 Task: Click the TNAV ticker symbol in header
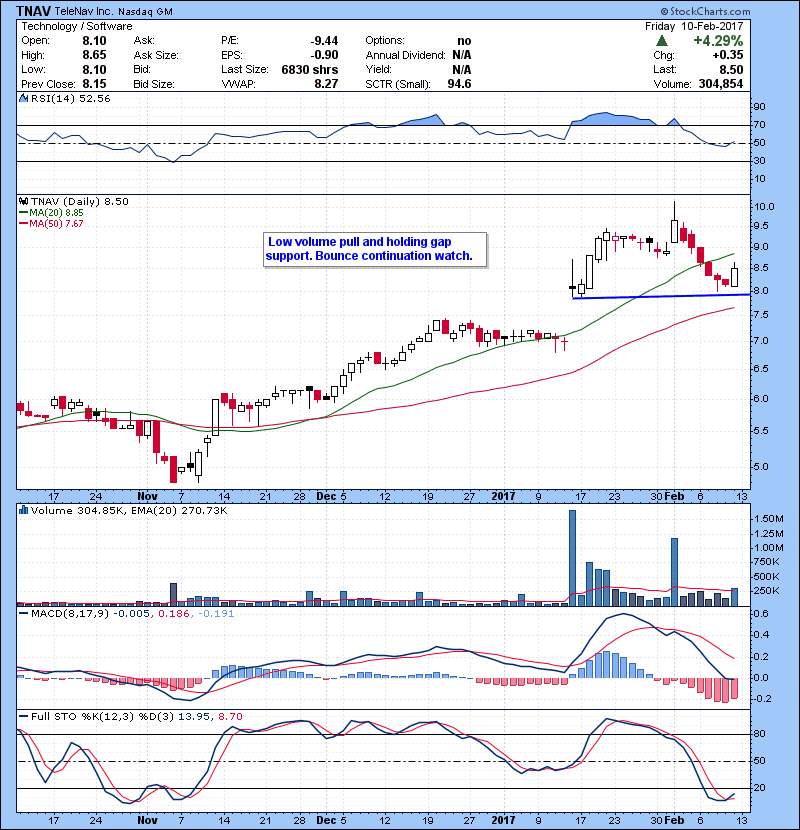tap(33, 11)
